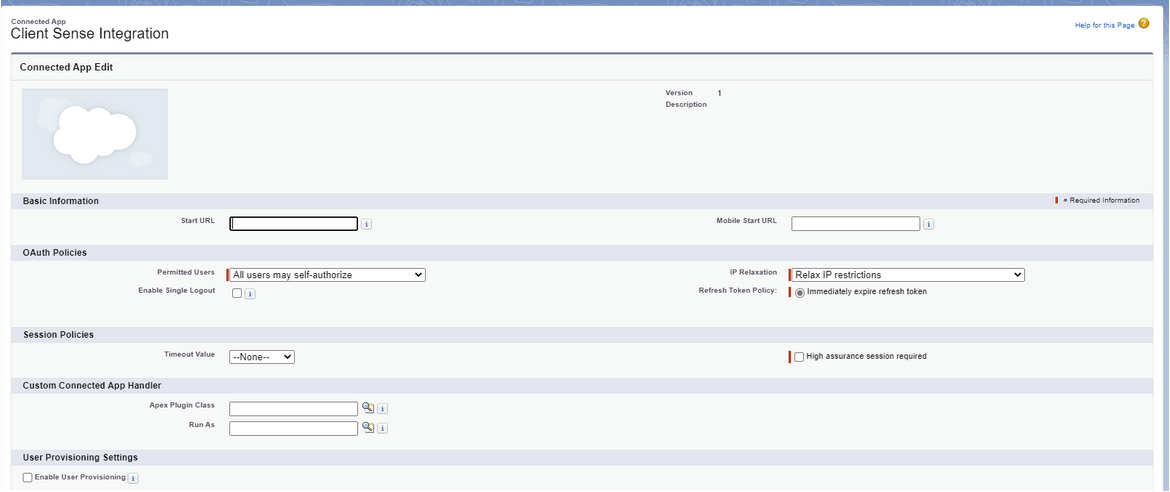The height and width of the screenshot is (492, 1170).
Task: Show the Apex Plugin Class info icon
Action: (382, 409)
